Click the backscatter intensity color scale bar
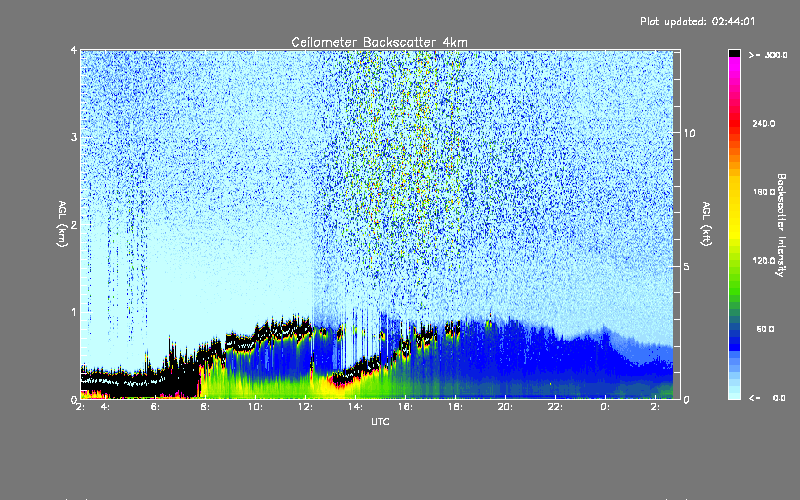 tap(734, 224)
